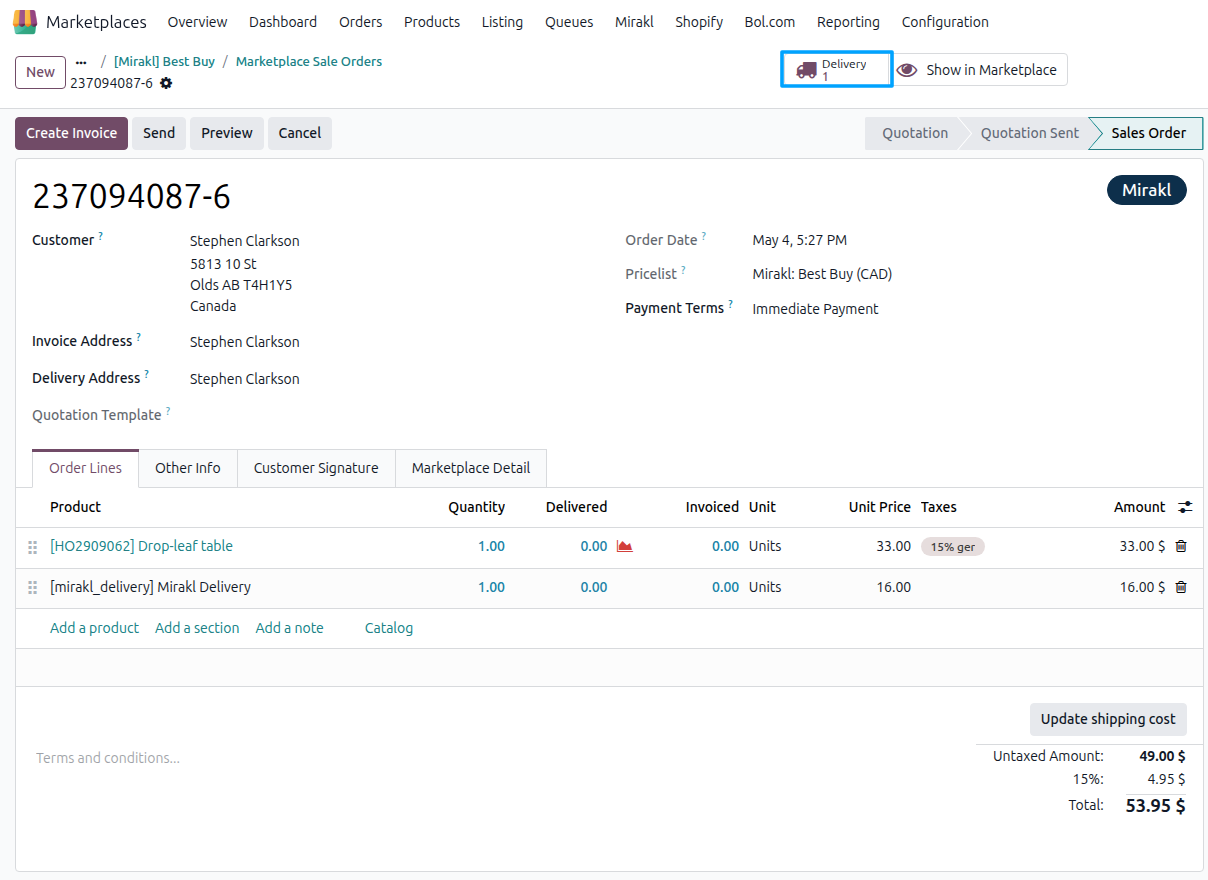The image size is (1208, 880).
Task: Open the [HO2909062] Drop-leaf table product link
Action: coord(141,546)
